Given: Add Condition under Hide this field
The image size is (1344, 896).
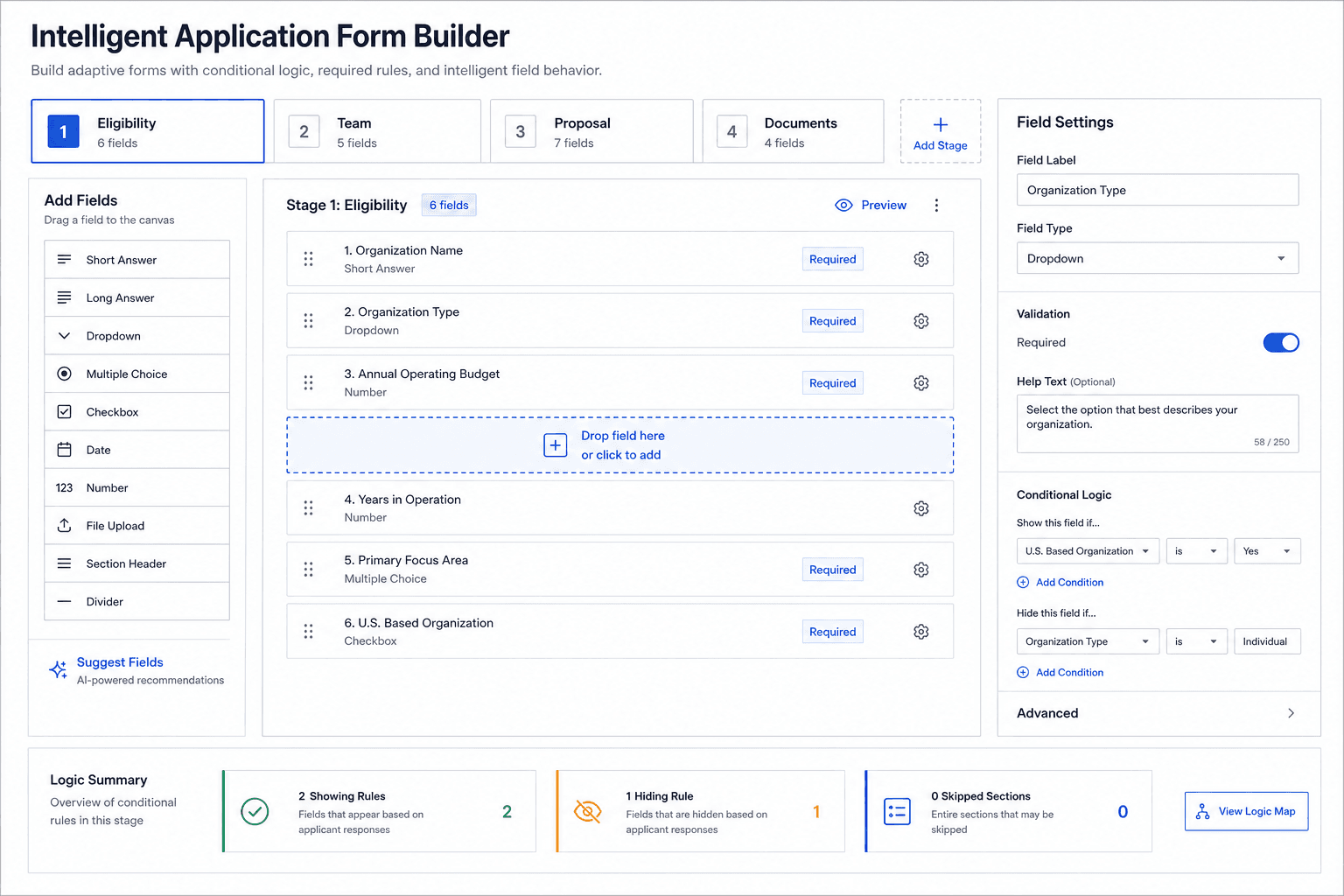Looking at the screenshot, I should click(x=1060, y=673).
